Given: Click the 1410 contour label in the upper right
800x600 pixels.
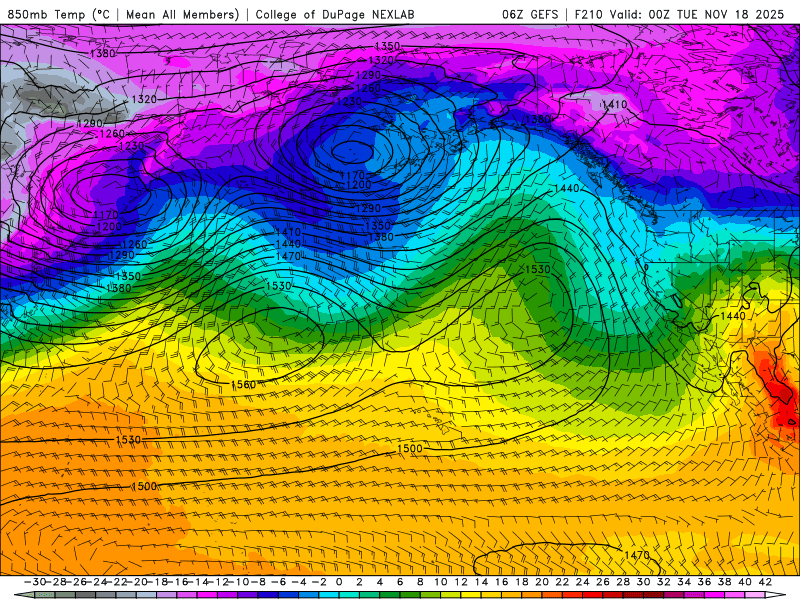Looking at the screenshot, I should (614, 105).
